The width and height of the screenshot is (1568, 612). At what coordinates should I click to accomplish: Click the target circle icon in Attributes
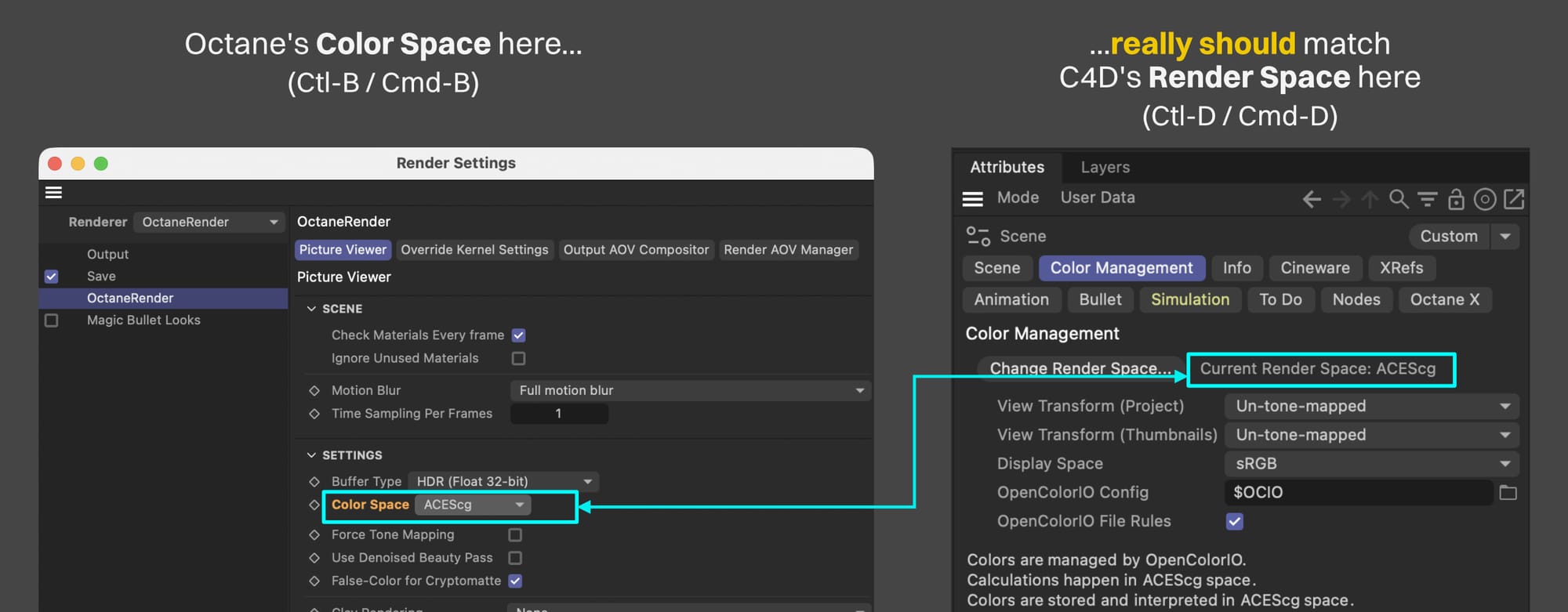click(1485, 199)
